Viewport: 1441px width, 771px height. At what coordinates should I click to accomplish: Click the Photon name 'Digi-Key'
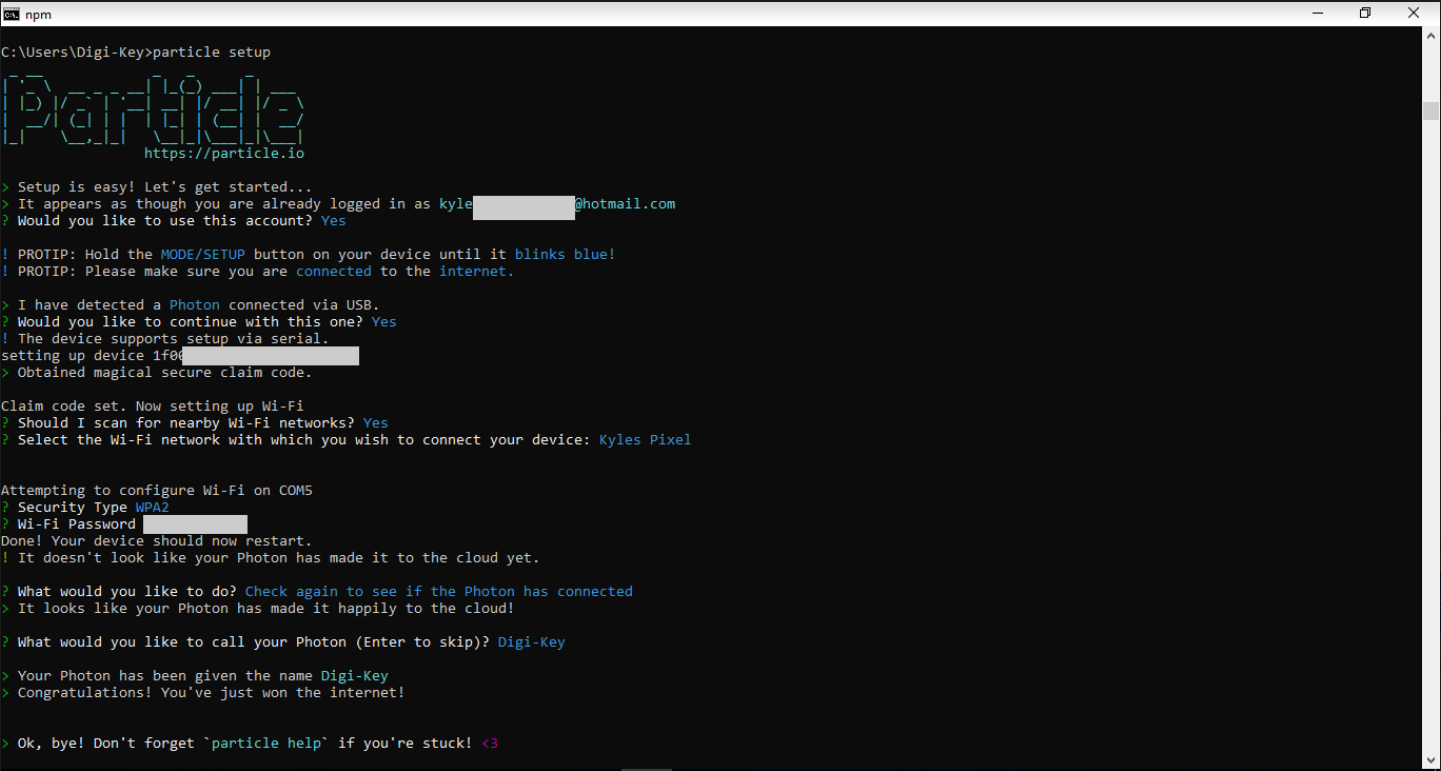[x=531, y=641]
